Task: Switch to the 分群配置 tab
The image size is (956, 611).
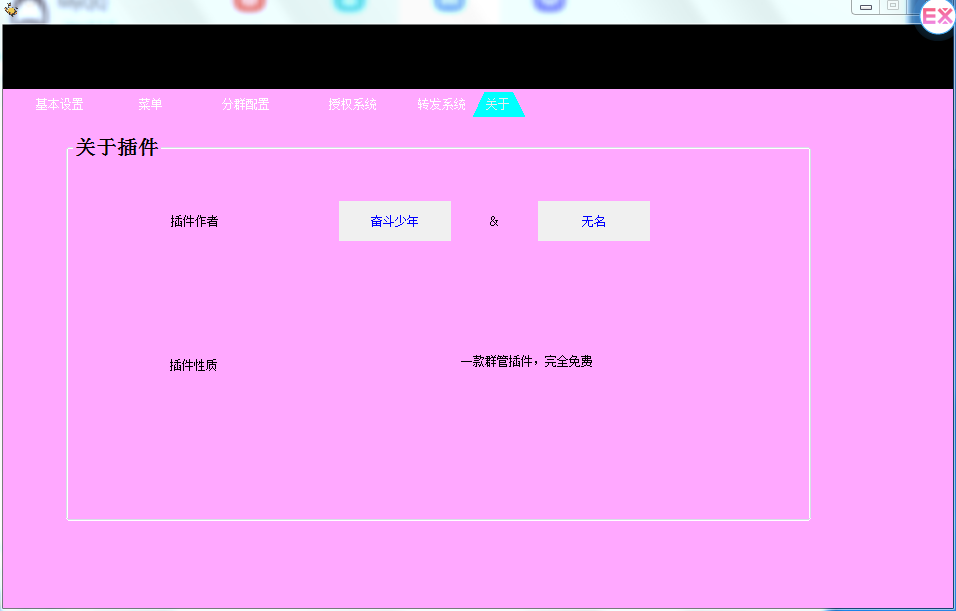Action: [x=247, y=103]
